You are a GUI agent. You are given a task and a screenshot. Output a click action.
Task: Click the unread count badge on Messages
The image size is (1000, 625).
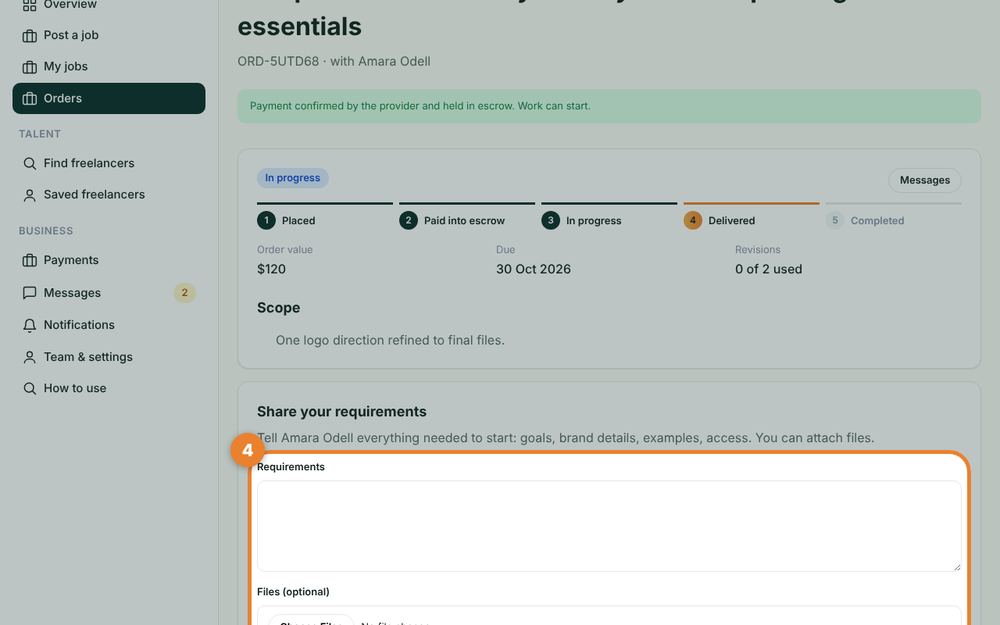click(x=184, y=293)
